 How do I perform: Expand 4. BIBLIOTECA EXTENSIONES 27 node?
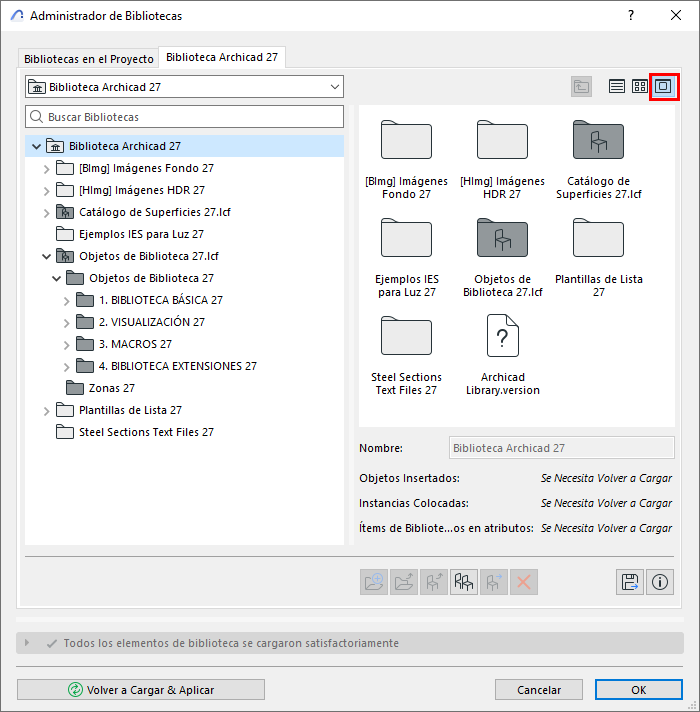coord(66,367)
